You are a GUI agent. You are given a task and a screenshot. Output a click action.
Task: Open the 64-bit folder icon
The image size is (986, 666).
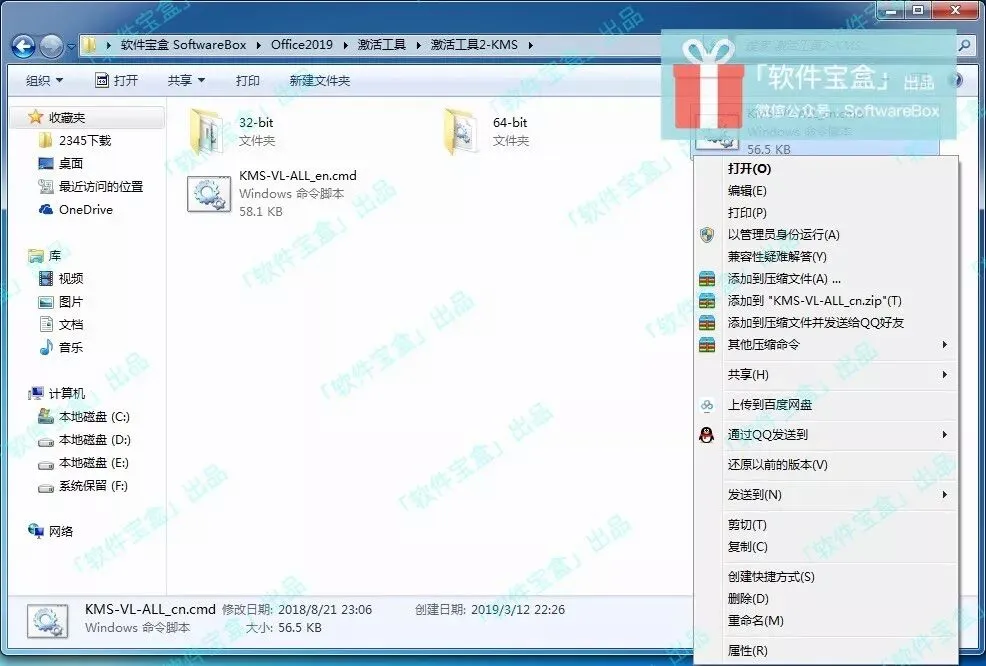(461, 131)
